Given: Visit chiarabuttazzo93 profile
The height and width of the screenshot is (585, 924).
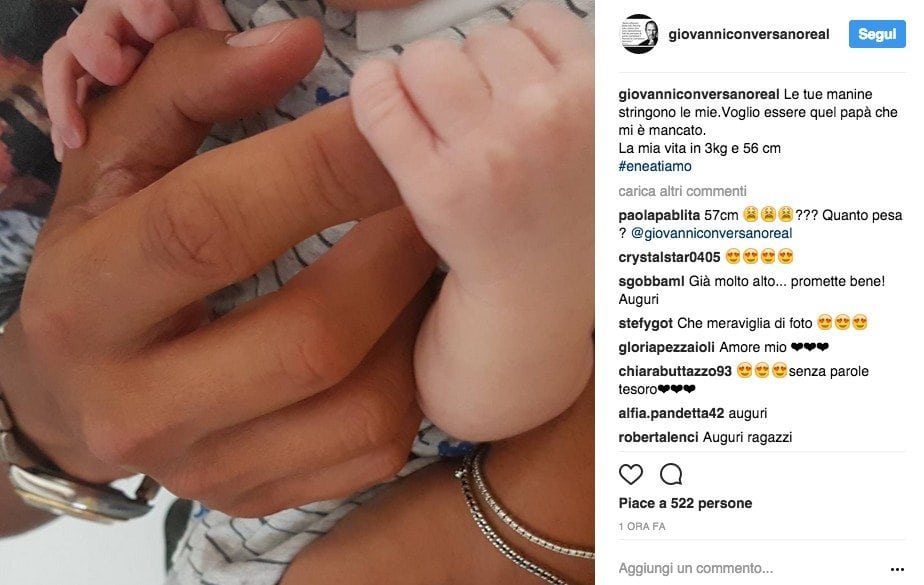Looking at the screenshot, I should tap(675, 371).
